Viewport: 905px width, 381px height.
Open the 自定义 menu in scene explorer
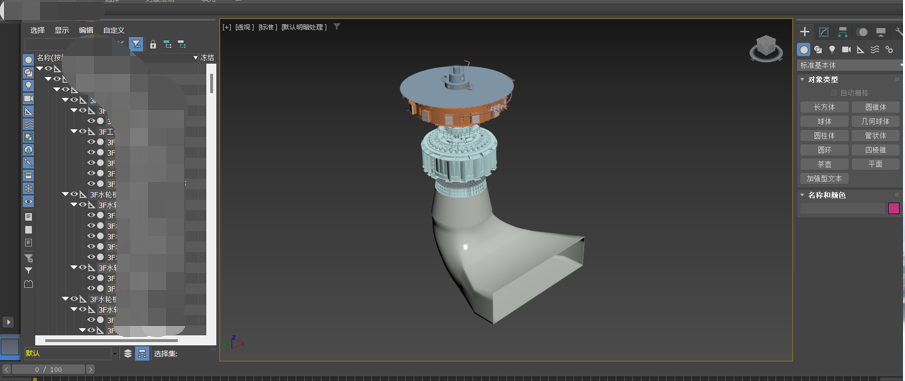pyautogui.click(x=114, y=30)
